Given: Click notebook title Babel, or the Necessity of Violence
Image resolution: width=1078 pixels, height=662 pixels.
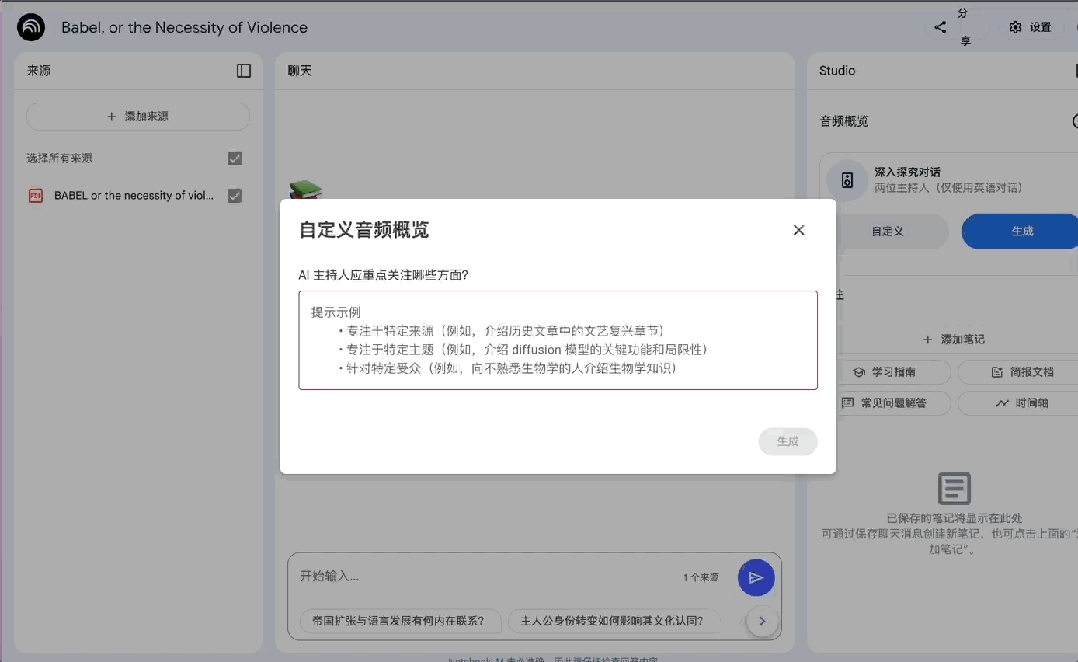Looking at the screenshot, I should pos(184,27).
